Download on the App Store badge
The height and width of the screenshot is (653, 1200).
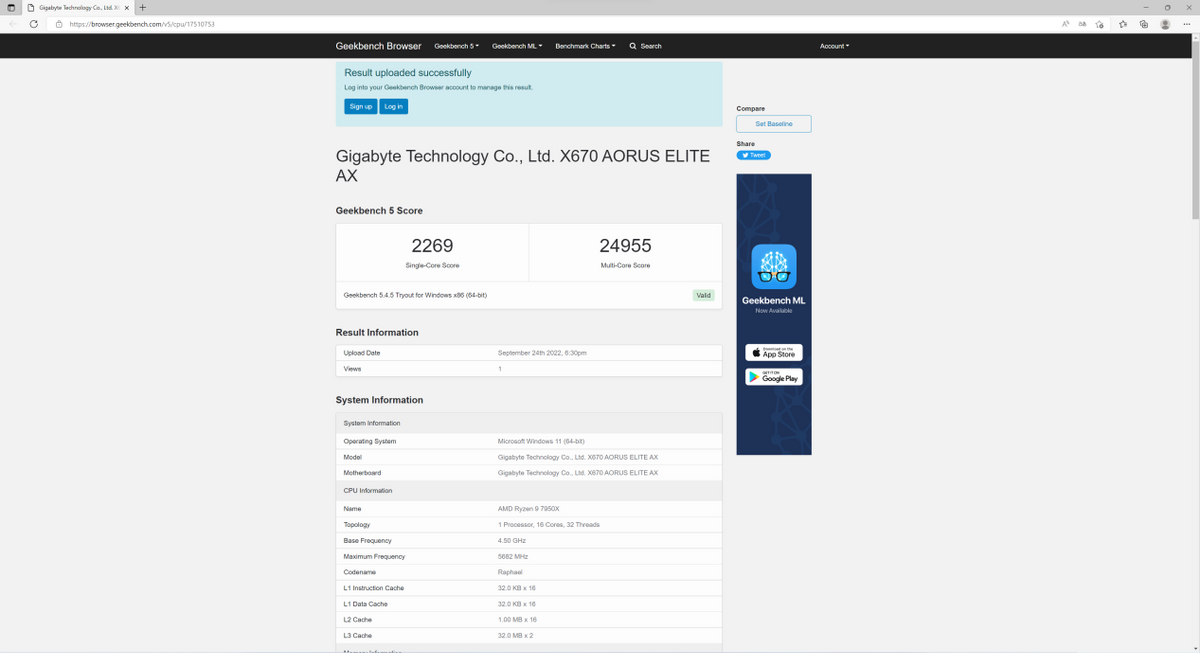pos(774,353)
